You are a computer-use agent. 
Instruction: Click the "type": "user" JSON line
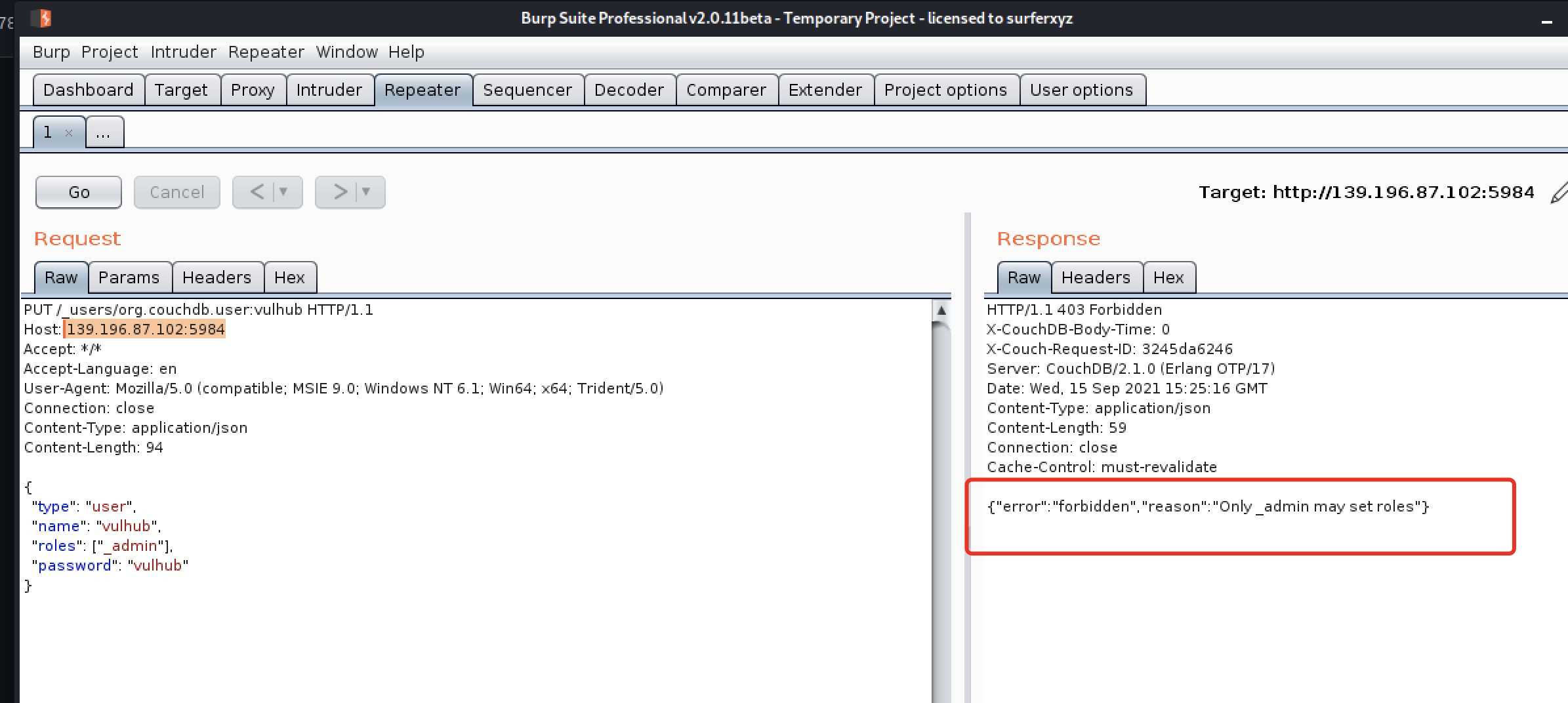click(x=84, y=506)
